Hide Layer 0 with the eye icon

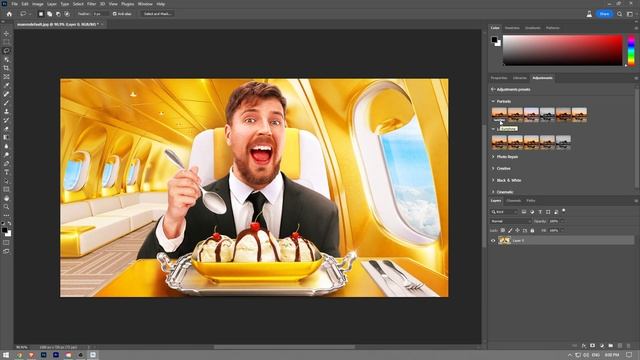(x=493, y=241)
